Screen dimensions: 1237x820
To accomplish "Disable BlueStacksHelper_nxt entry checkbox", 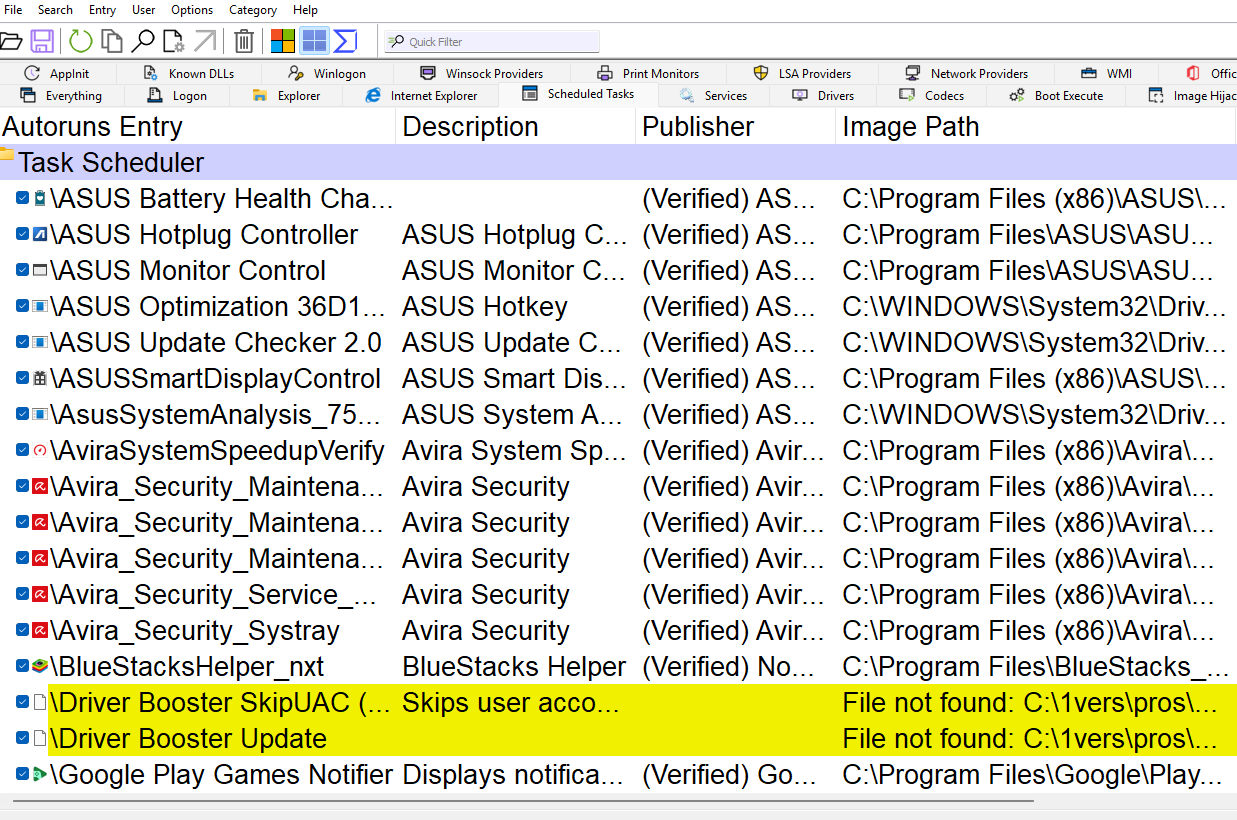I will pos(23,667).
